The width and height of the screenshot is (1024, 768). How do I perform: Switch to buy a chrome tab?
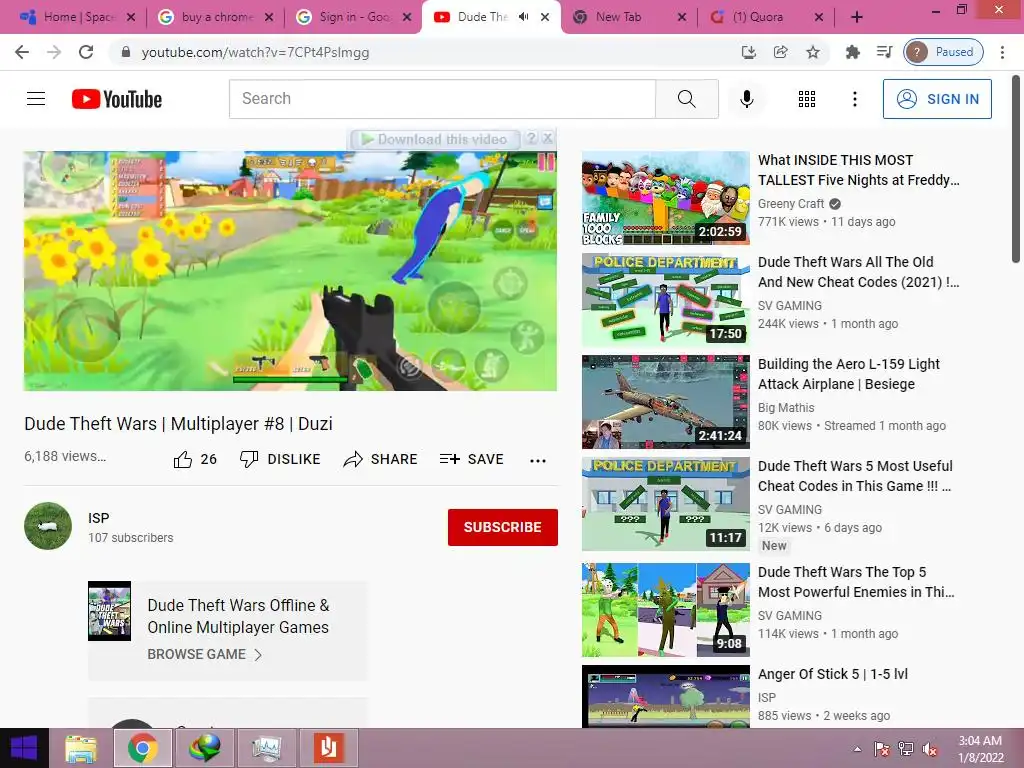coord(216,17)
